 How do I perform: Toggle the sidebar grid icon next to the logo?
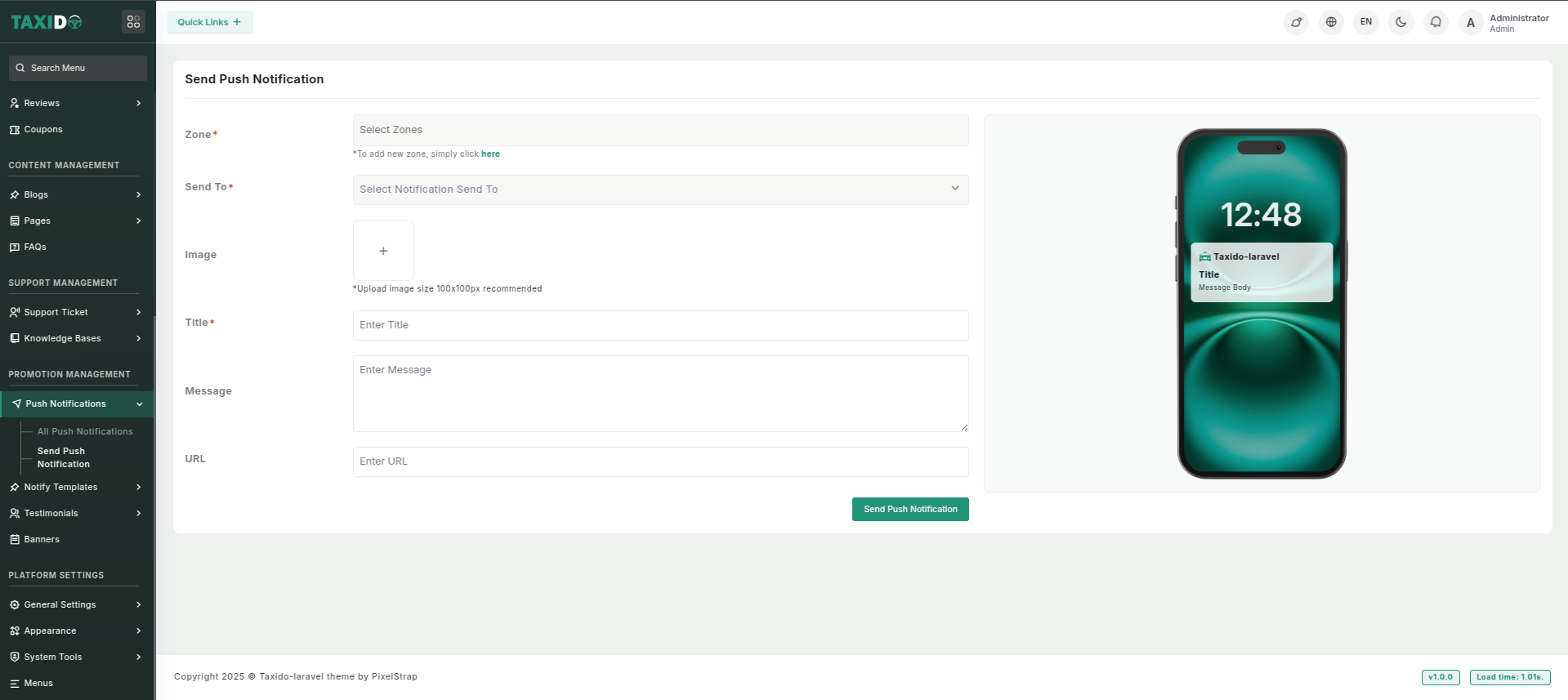pos(133,22)
